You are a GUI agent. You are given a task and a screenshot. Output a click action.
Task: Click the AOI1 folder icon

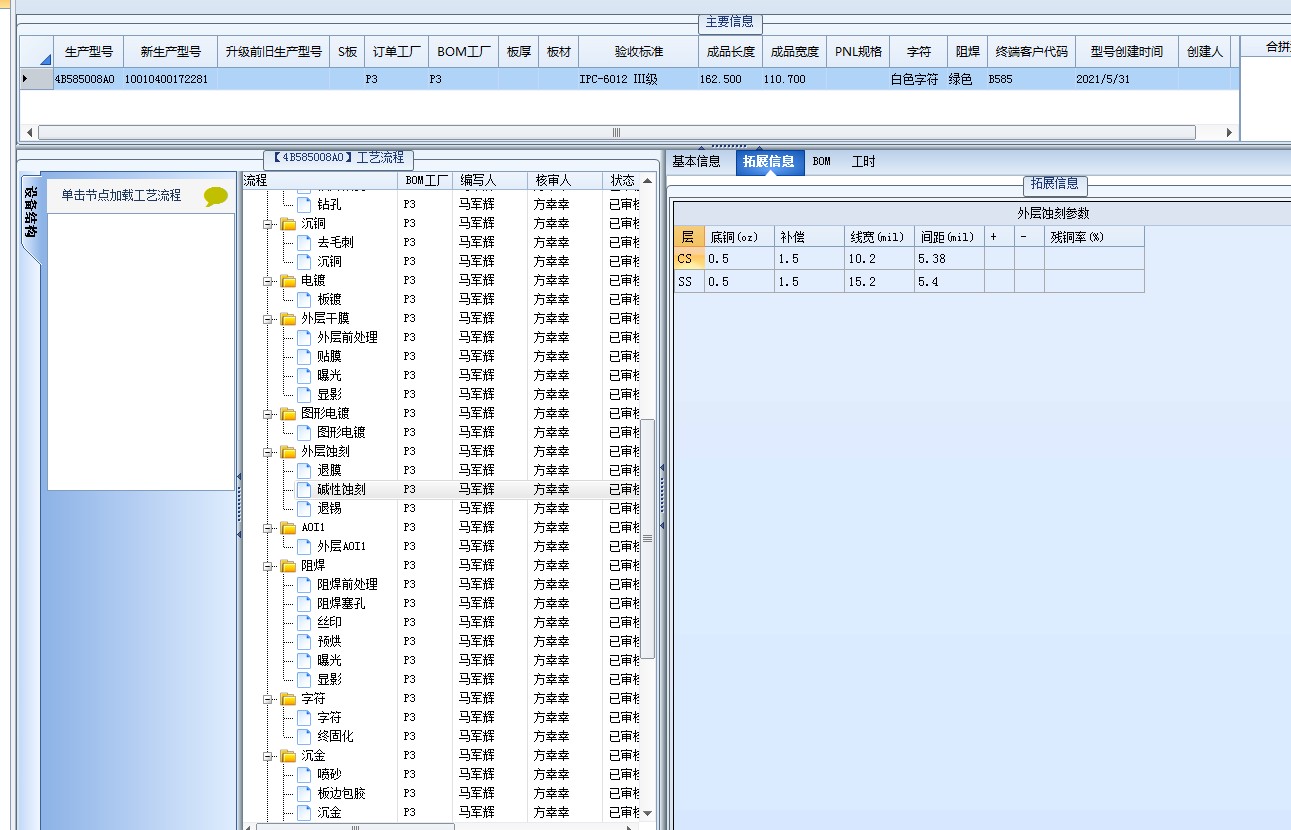tap(288, 527)
